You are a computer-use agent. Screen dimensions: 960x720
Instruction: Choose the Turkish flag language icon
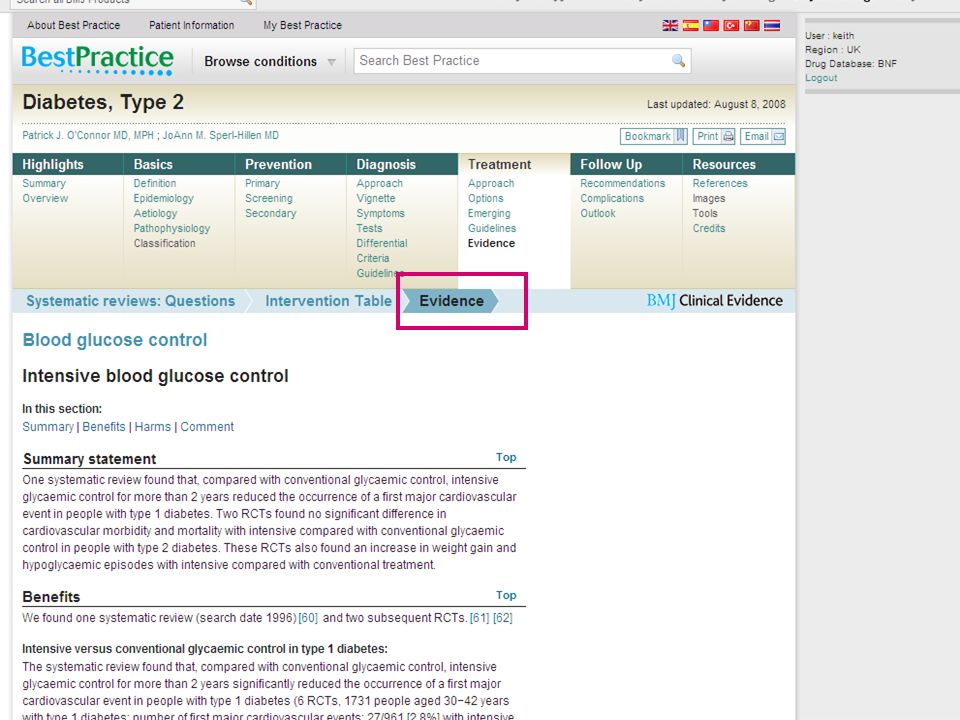point(731,25)
